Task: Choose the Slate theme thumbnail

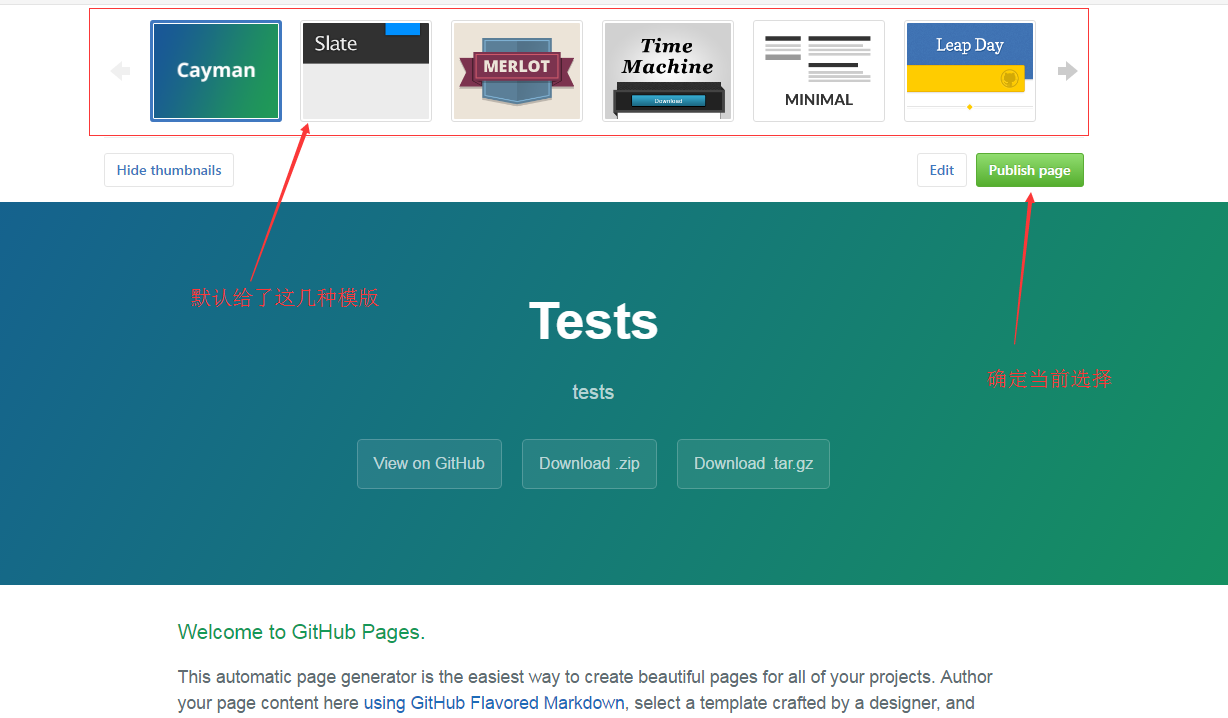Action: pyautogui.click(x=366, y=71)
